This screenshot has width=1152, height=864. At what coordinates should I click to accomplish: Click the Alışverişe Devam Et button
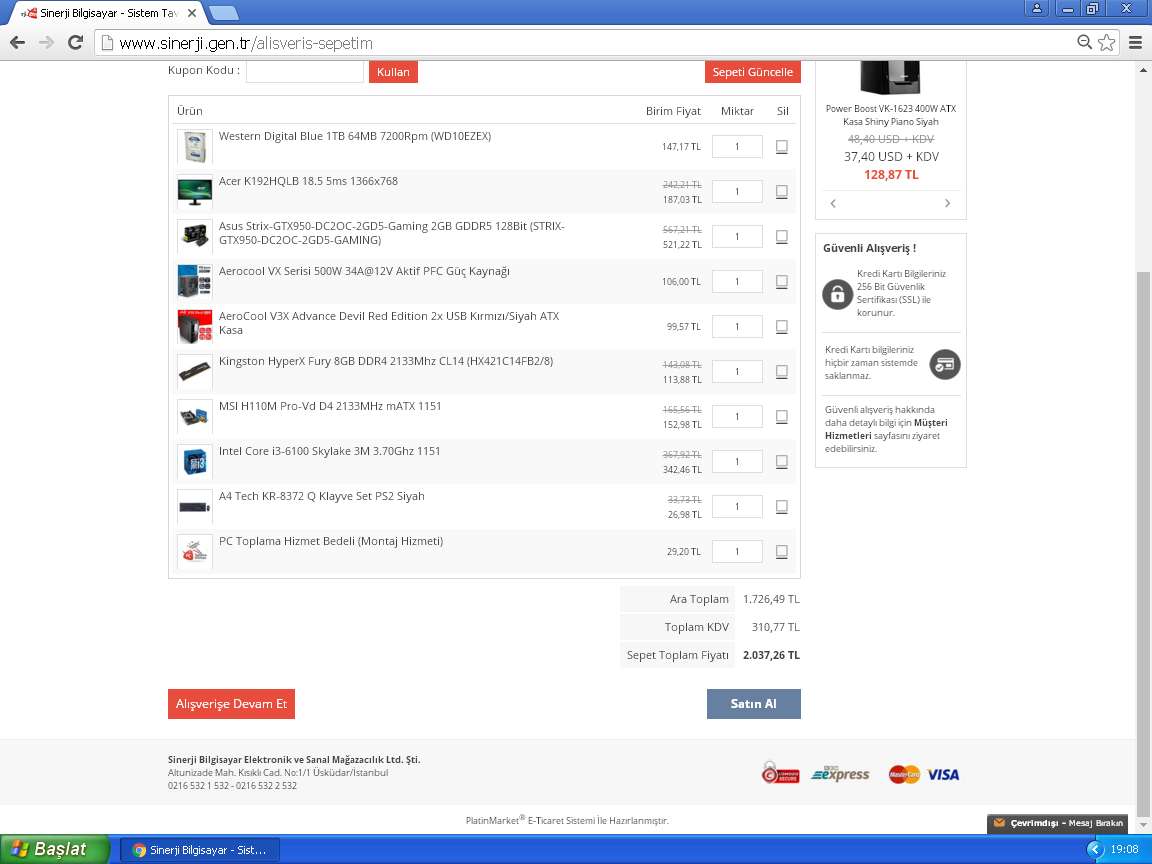(231, 704)
